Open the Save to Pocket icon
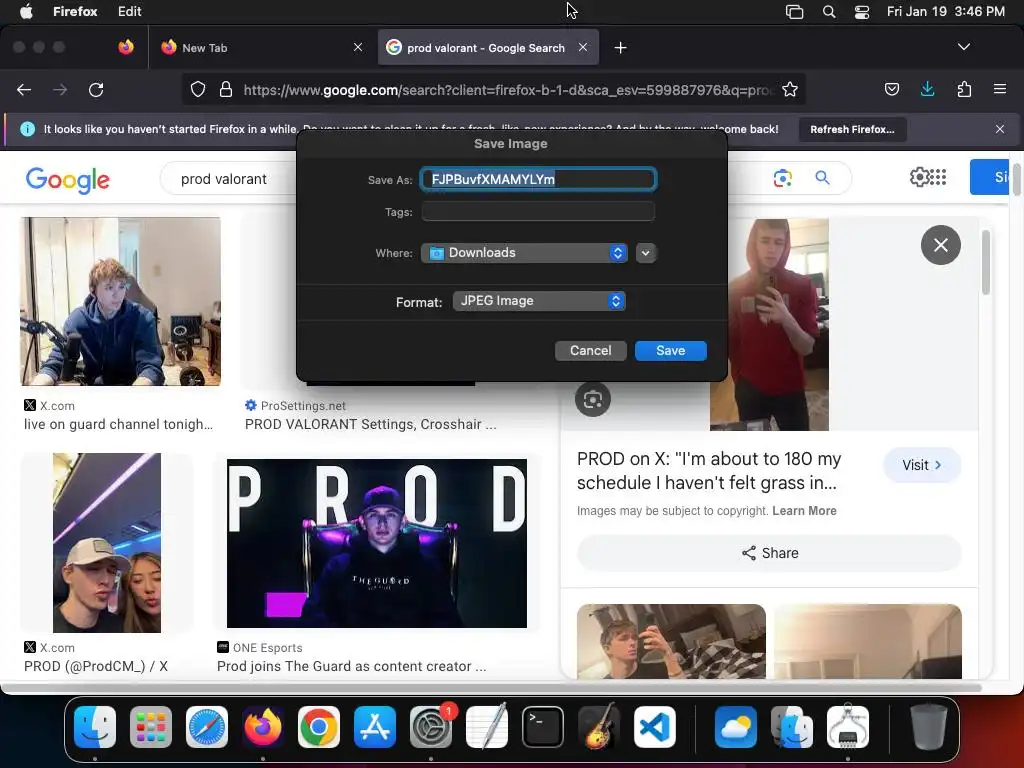 pyautogui.click(x=891, y=89)
